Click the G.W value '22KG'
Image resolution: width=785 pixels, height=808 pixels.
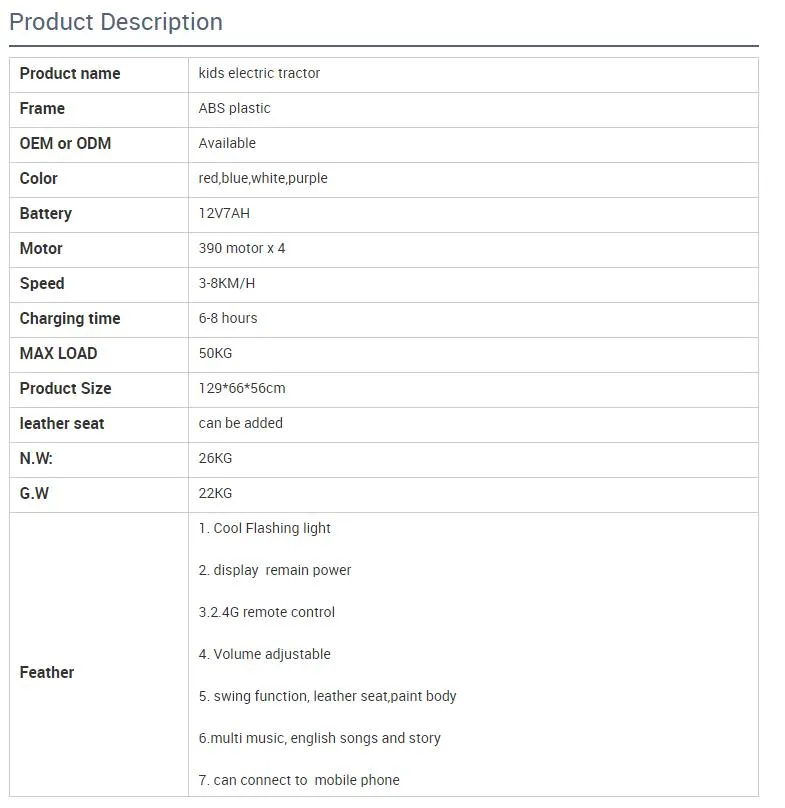click(215, 493)
